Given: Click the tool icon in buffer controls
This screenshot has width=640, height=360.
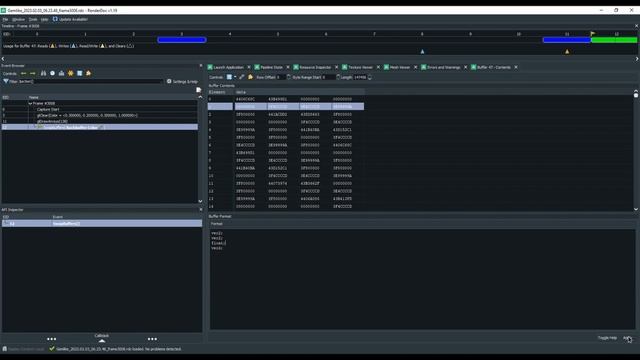Looking at the screenshot, I should 242,77.
